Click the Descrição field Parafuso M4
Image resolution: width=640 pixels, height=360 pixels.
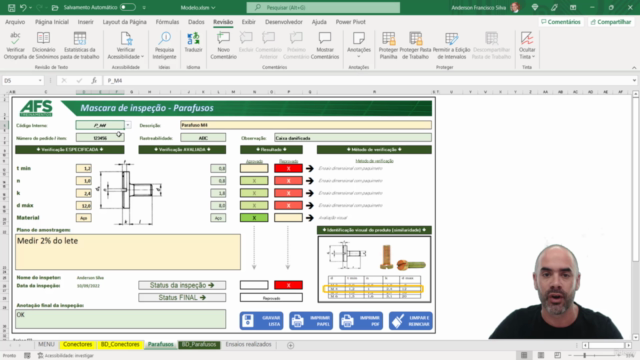[306, 125]
